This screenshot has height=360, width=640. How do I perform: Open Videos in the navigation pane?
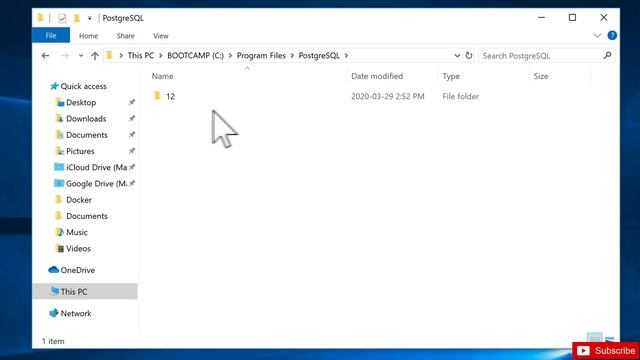(78, 249)
